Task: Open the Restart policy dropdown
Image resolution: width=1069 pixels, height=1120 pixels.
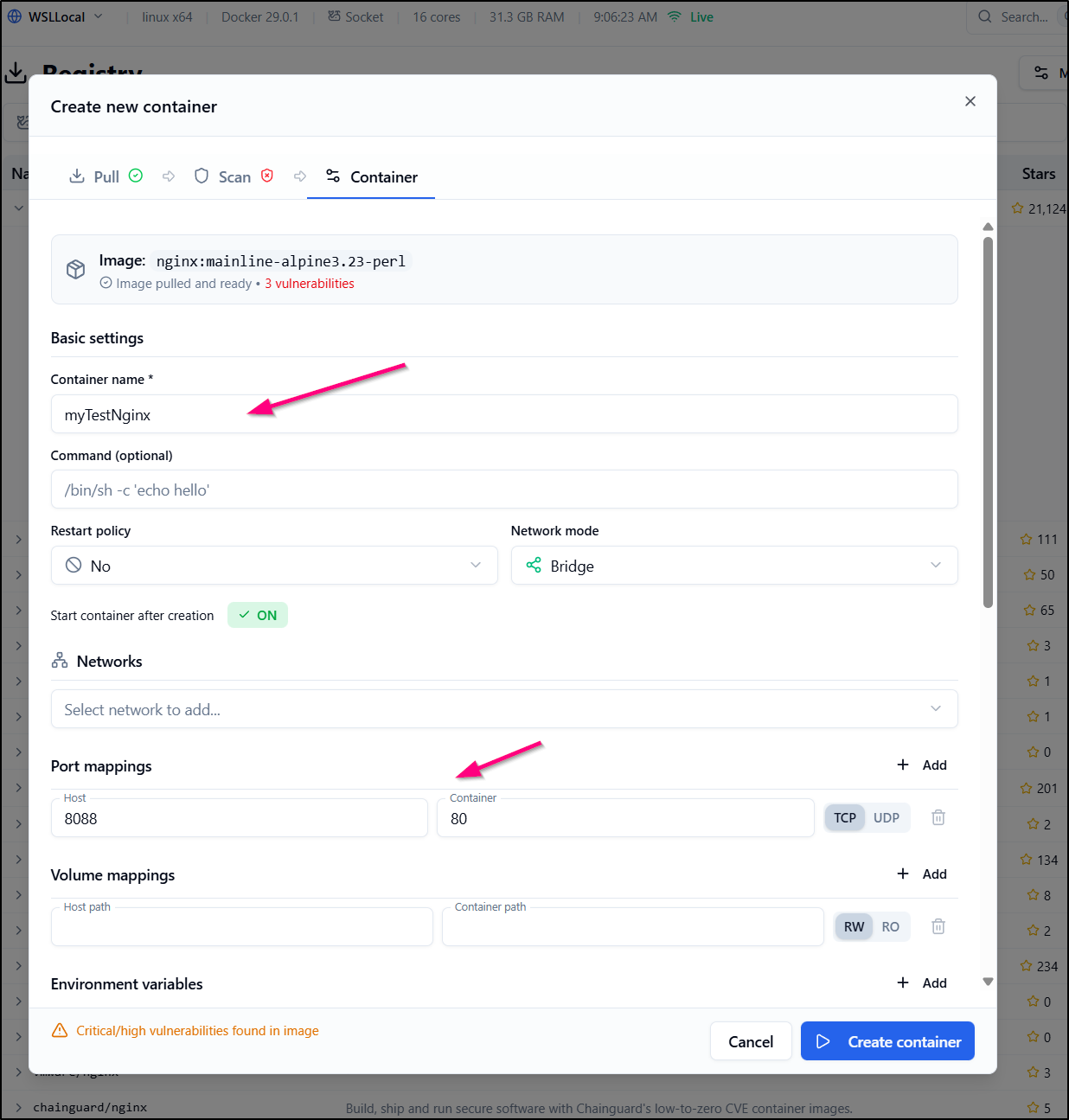Action: [x=274, y=566]
